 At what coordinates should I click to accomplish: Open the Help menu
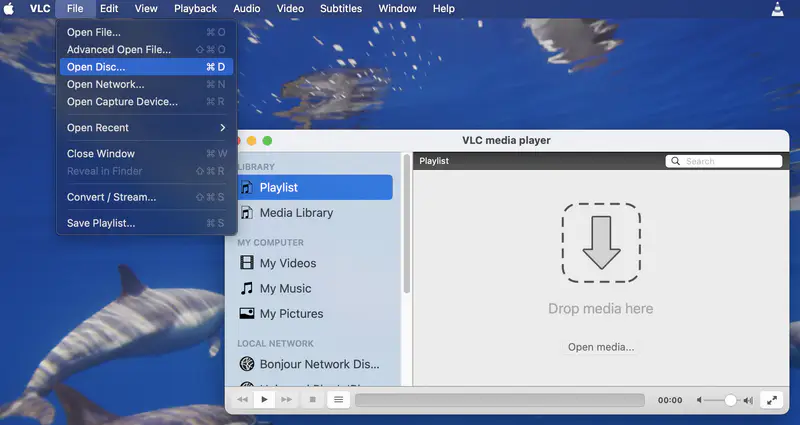pyautogui.click(x=443, y=9)
